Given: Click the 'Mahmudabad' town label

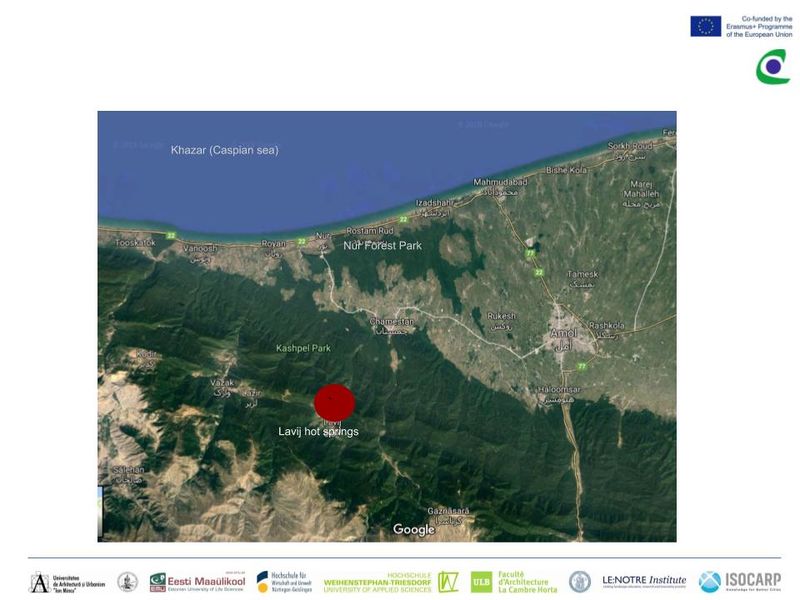Looking at the screenshot, I should pyautogui.click(x=500, y=182).
